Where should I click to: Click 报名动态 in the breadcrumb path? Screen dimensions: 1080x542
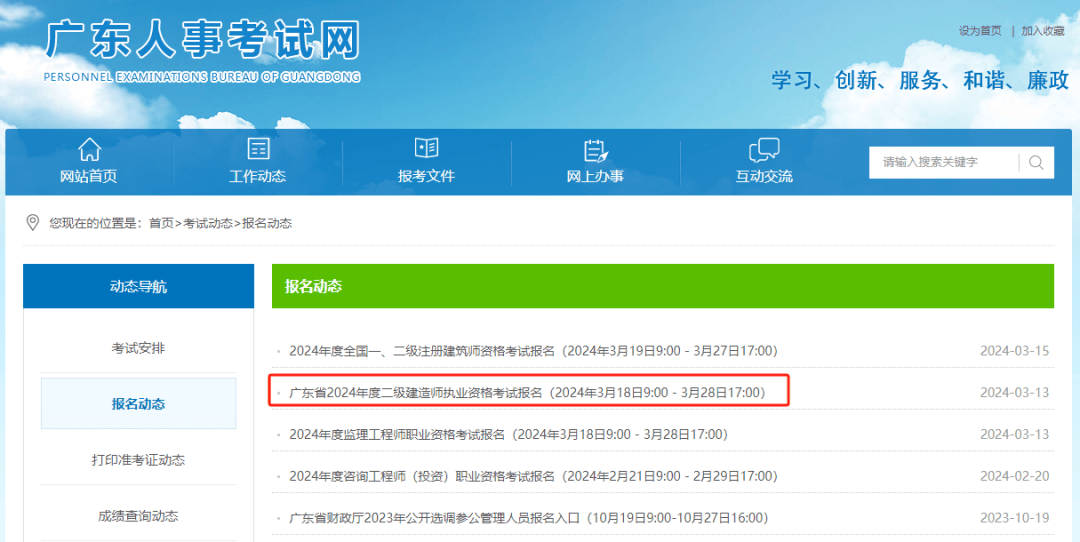(267, 223)
